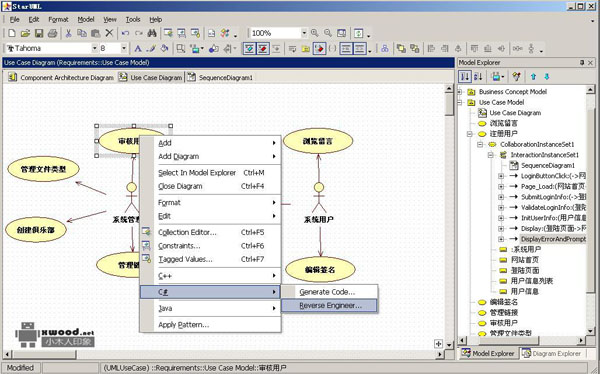This screenshot has width=600, height=374.
Task: Toggle Sort by Storage Order in Model Explorer
Action: tap(465, 77)
